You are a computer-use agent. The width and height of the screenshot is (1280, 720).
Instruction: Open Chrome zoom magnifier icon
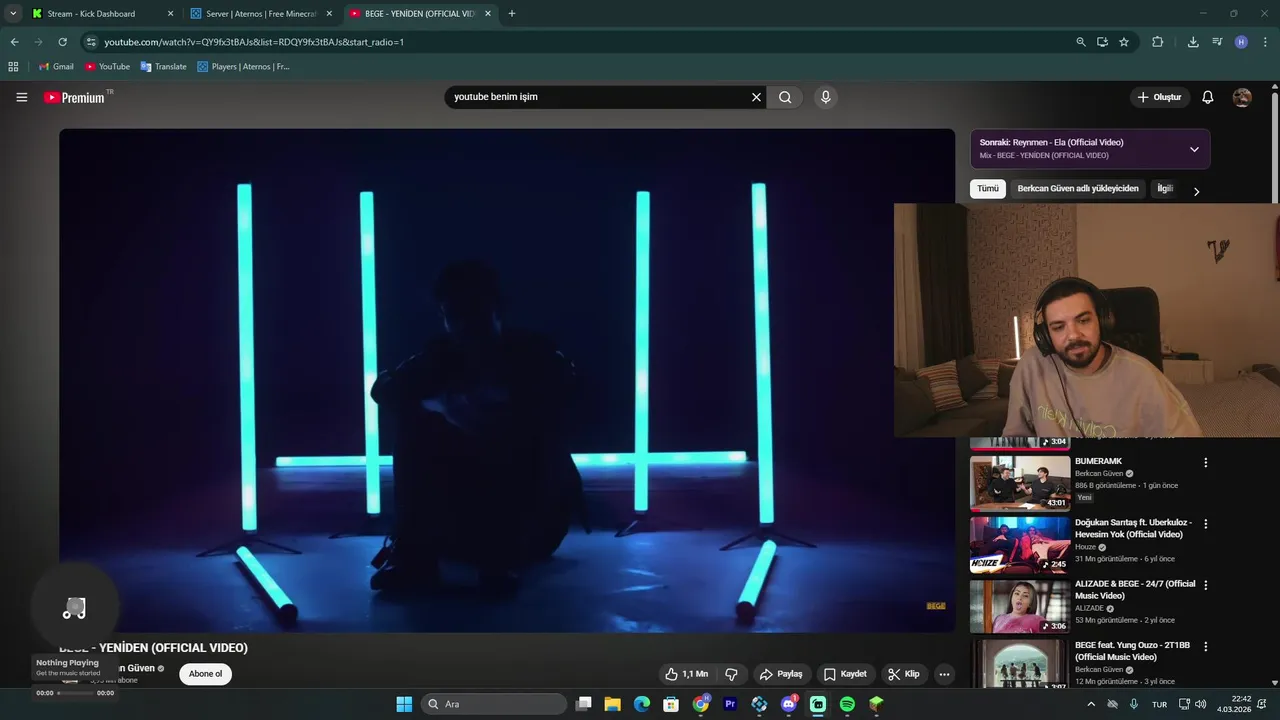click(1080, 42)
